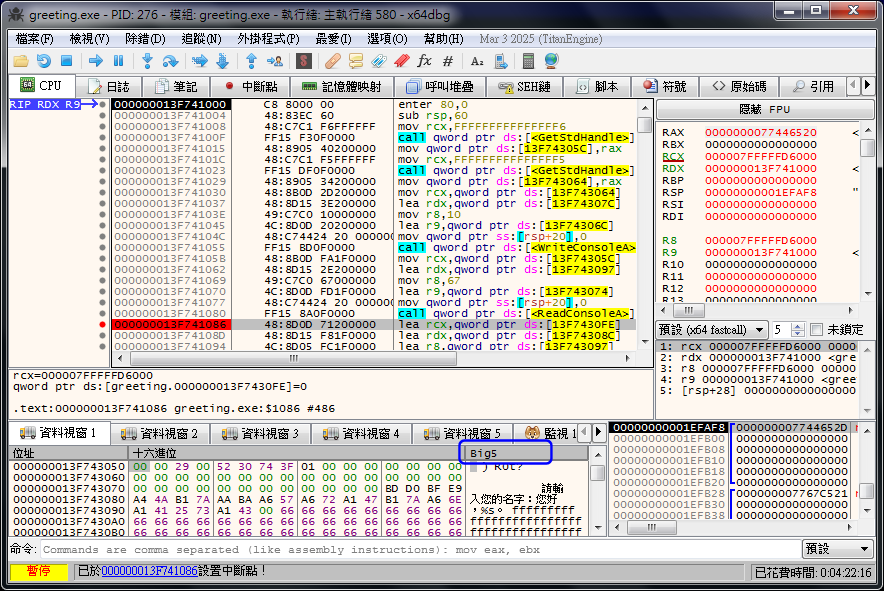
Task: Click the Scylla S toolbar icon
Action: tap(304, 61)
